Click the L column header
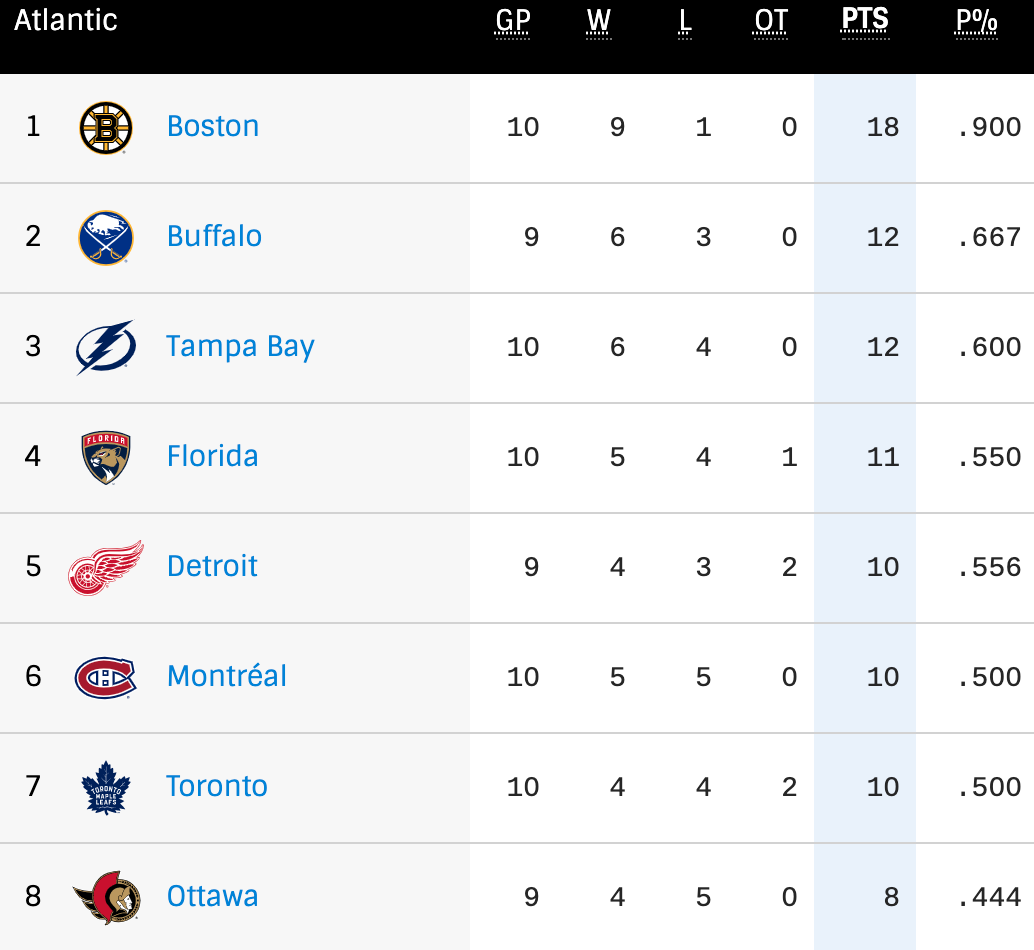 (685, 21)
